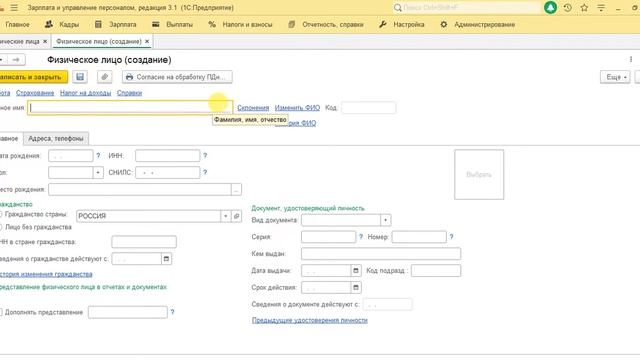
Task: Click the green notification bell icon
Action: pyautogui.click(x=550, y=8)
